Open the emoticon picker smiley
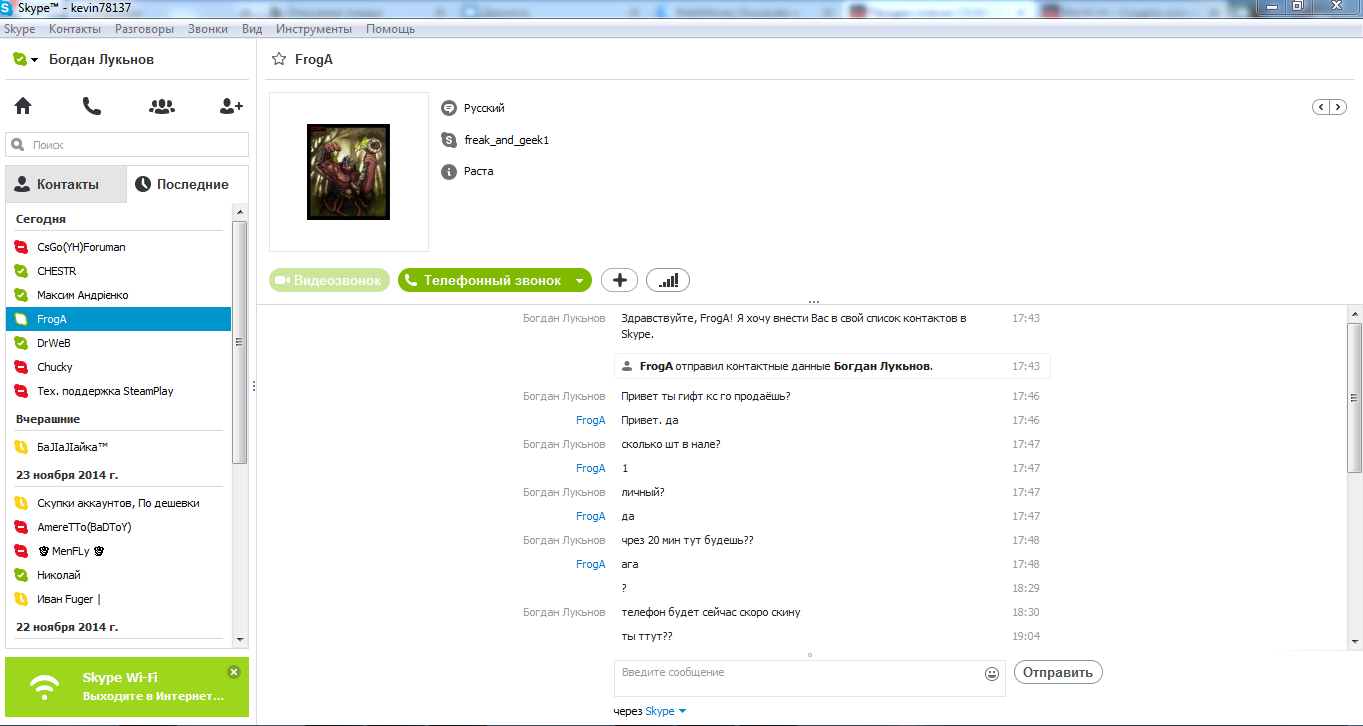The height and width of the screenshot is (726, 1363). (992, 674)
